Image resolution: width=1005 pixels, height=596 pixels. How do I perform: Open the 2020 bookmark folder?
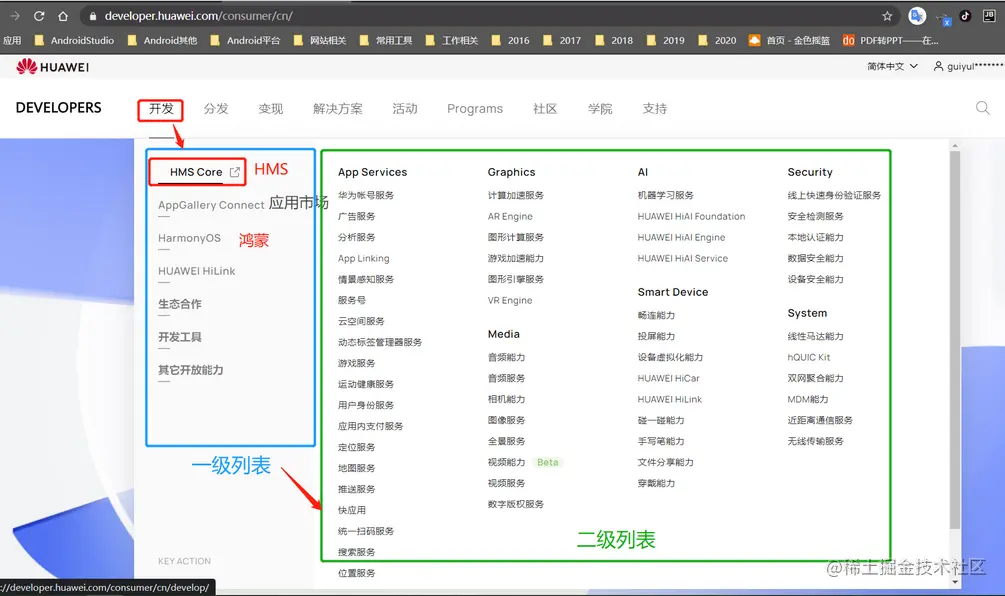(x=717, y=40)
